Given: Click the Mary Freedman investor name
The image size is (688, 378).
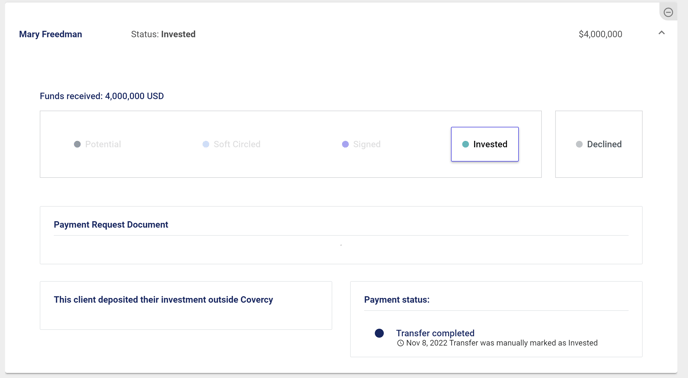Looking at the screenshot, I should 50,34.
